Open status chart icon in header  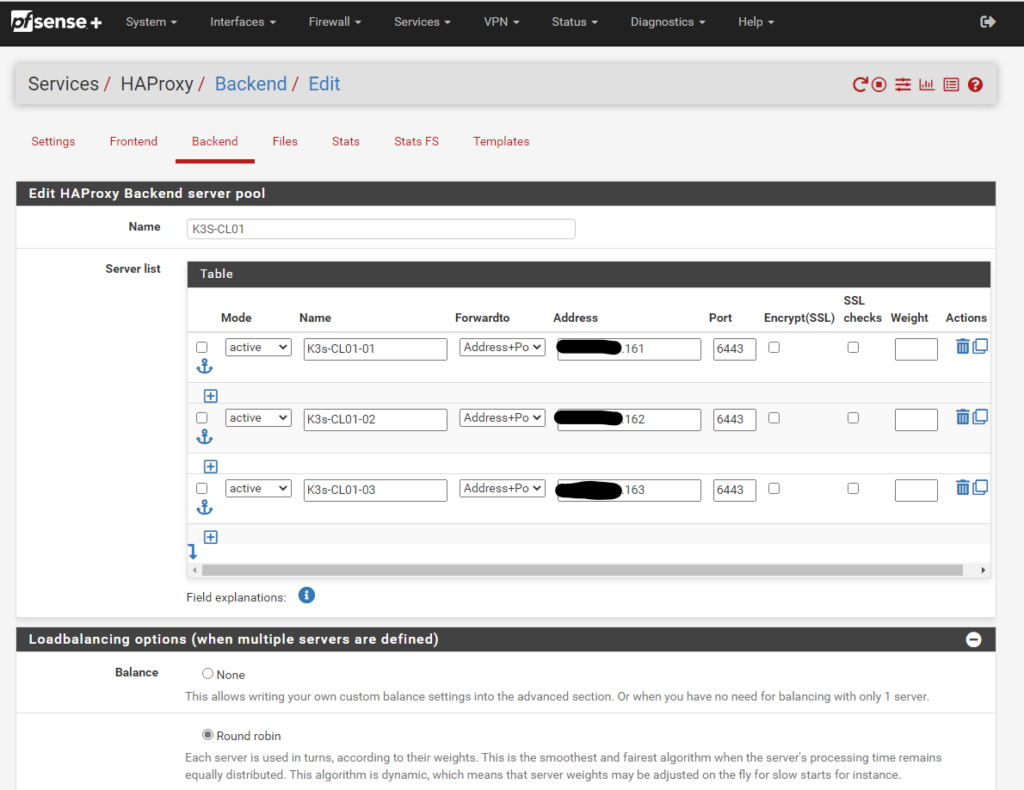[927, 84]
